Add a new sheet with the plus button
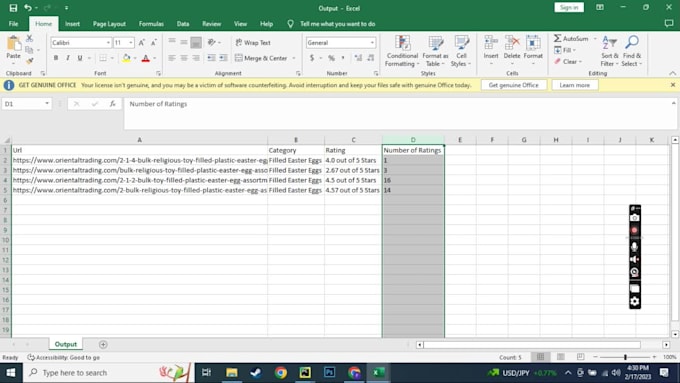 [x=103, y=344]
